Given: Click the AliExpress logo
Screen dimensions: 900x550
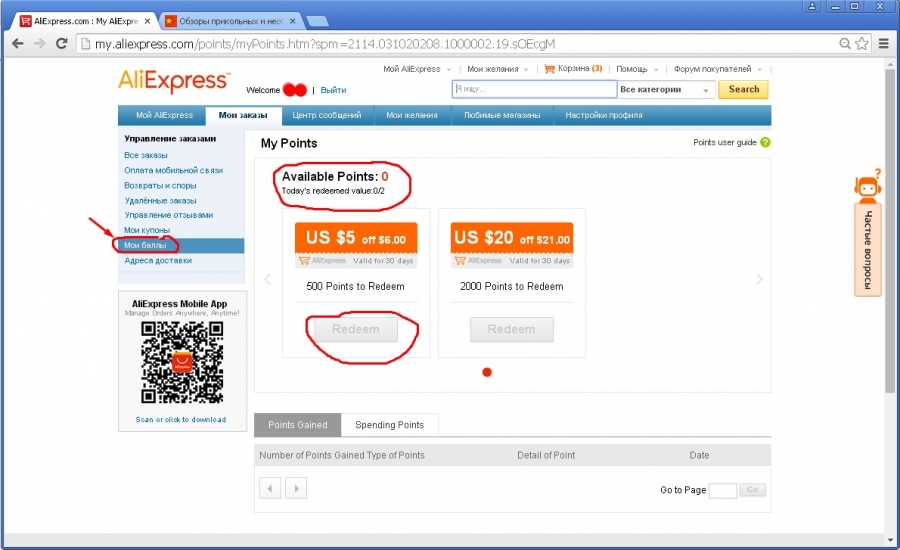Looking at the screenshot, I should pyautogui.click(x=174, y=81).
